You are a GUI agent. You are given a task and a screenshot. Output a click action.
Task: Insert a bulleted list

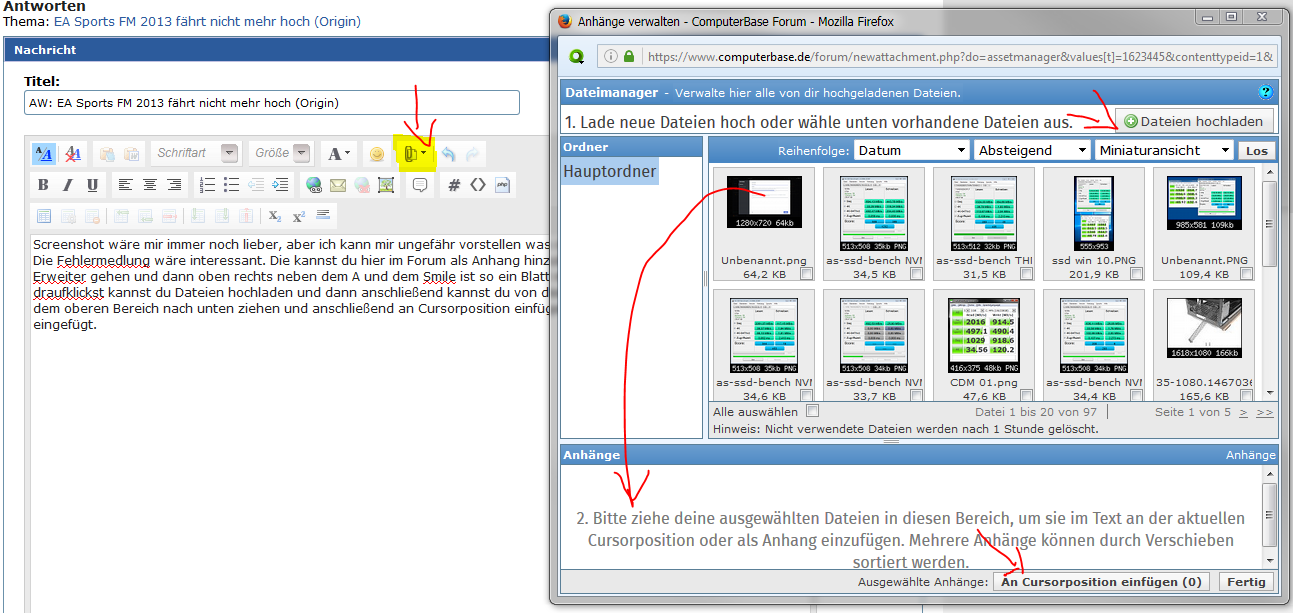232,185
